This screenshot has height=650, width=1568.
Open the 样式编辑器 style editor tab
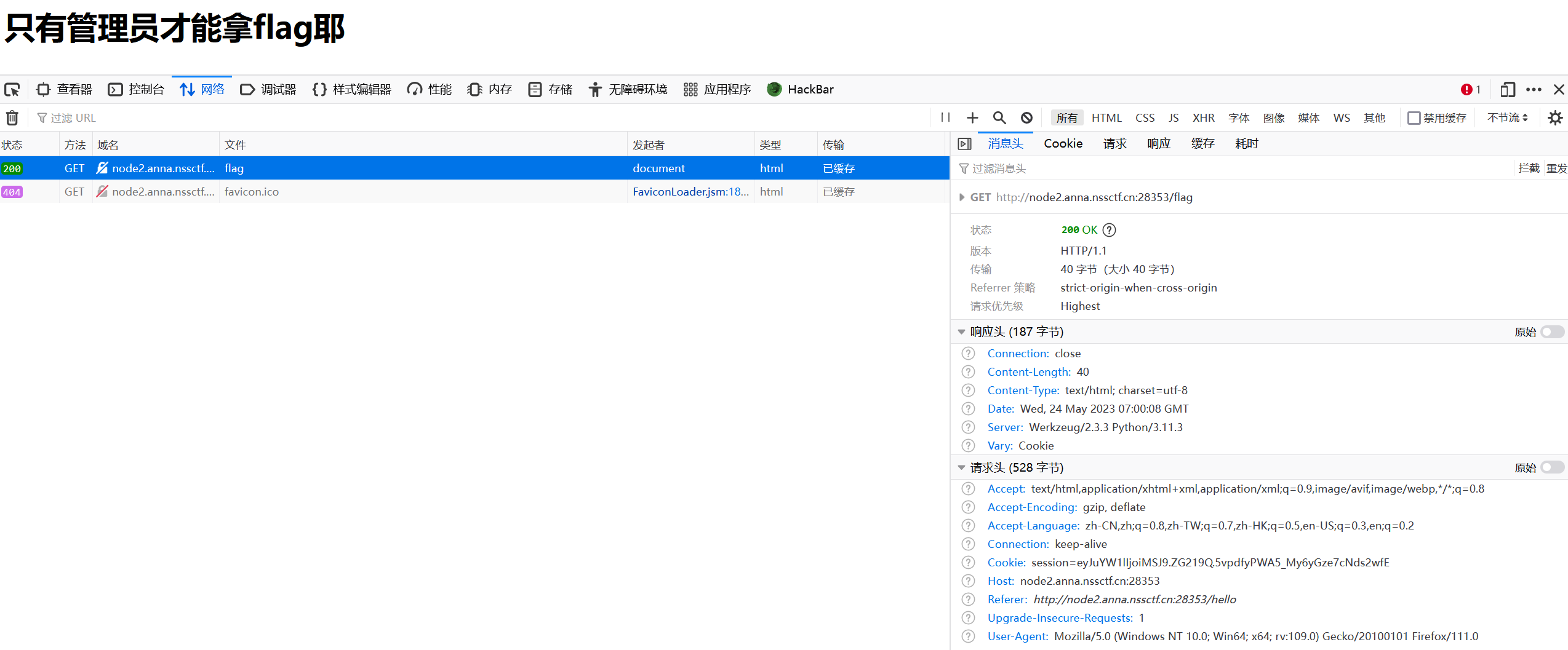352,90
